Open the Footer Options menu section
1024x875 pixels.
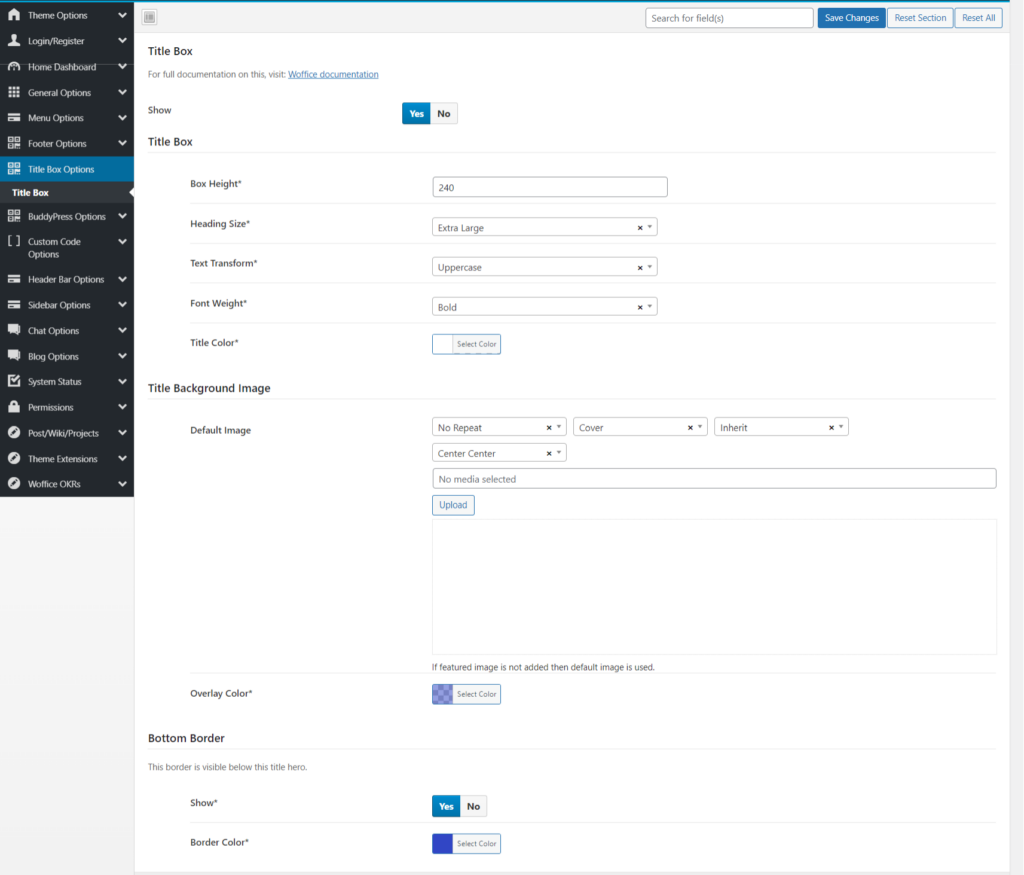tap(57, 144)
